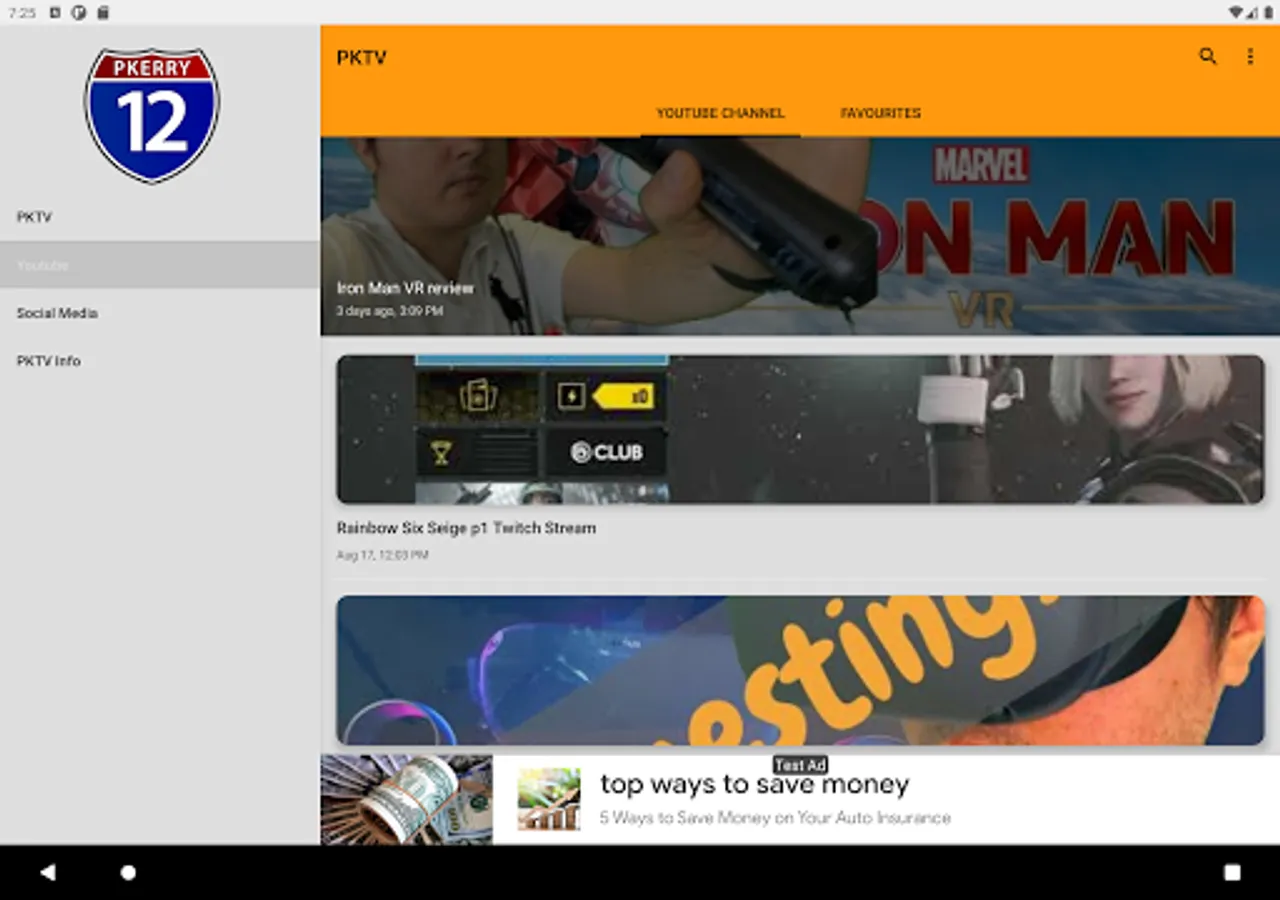Select Youtube in the side drawer
1280x900 pixels.
click(x=160, y=265)
